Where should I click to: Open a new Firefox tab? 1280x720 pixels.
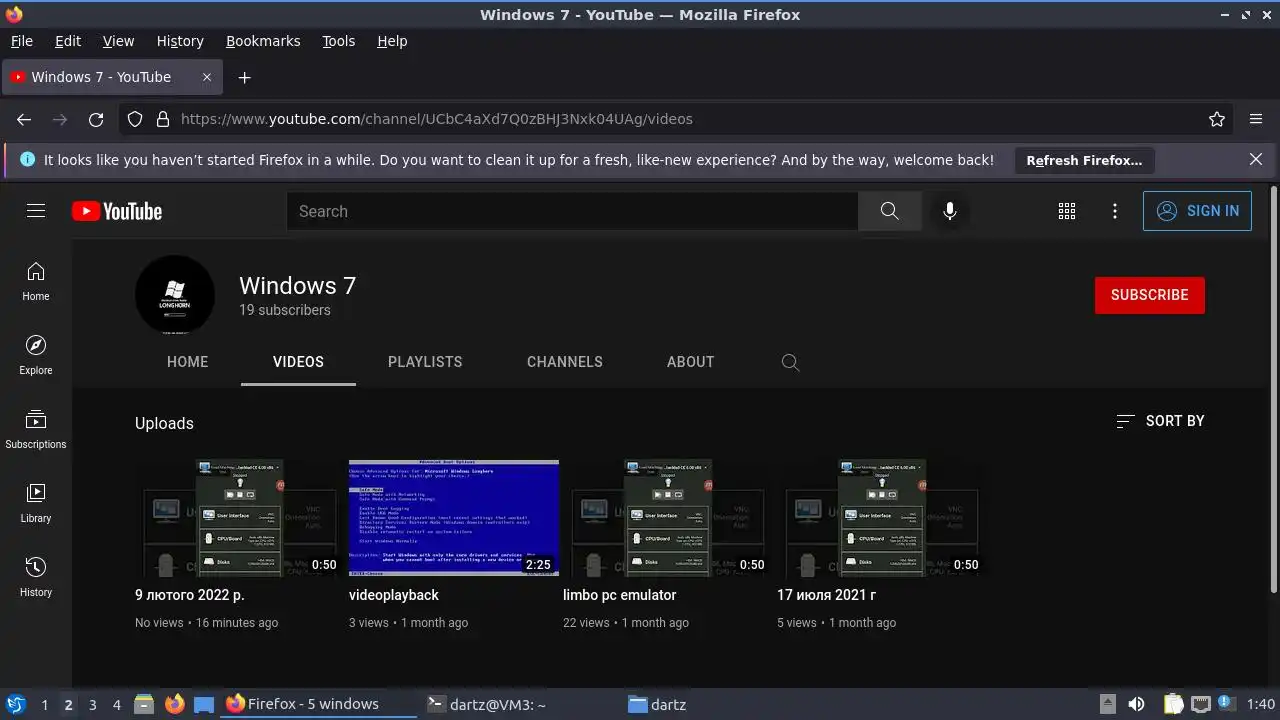tap(244, 77)
